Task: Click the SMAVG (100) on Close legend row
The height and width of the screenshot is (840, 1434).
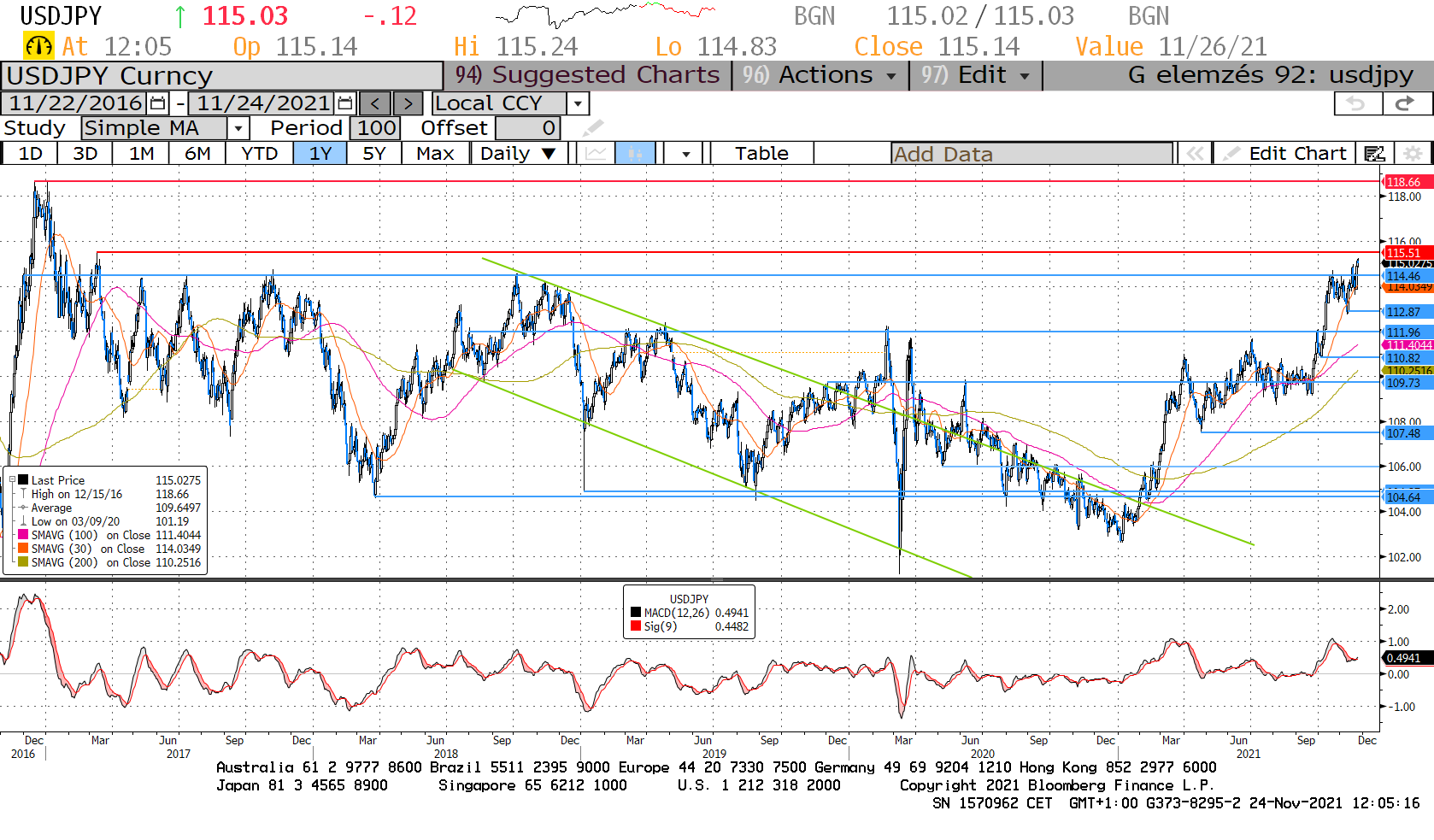Action: [x=109, y=535]
